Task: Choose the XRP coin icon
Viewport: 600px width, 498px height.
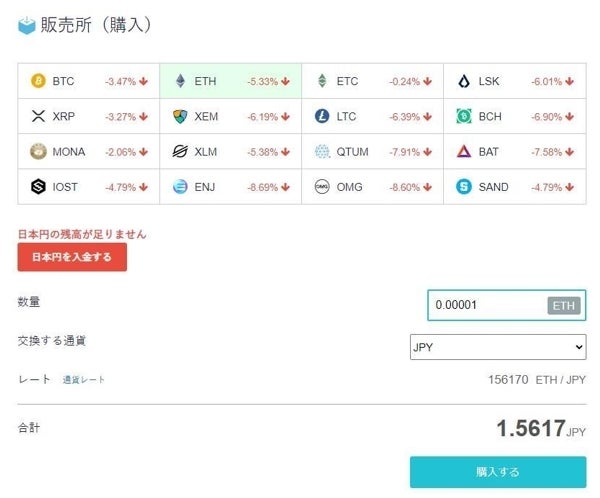Action: 38,116
